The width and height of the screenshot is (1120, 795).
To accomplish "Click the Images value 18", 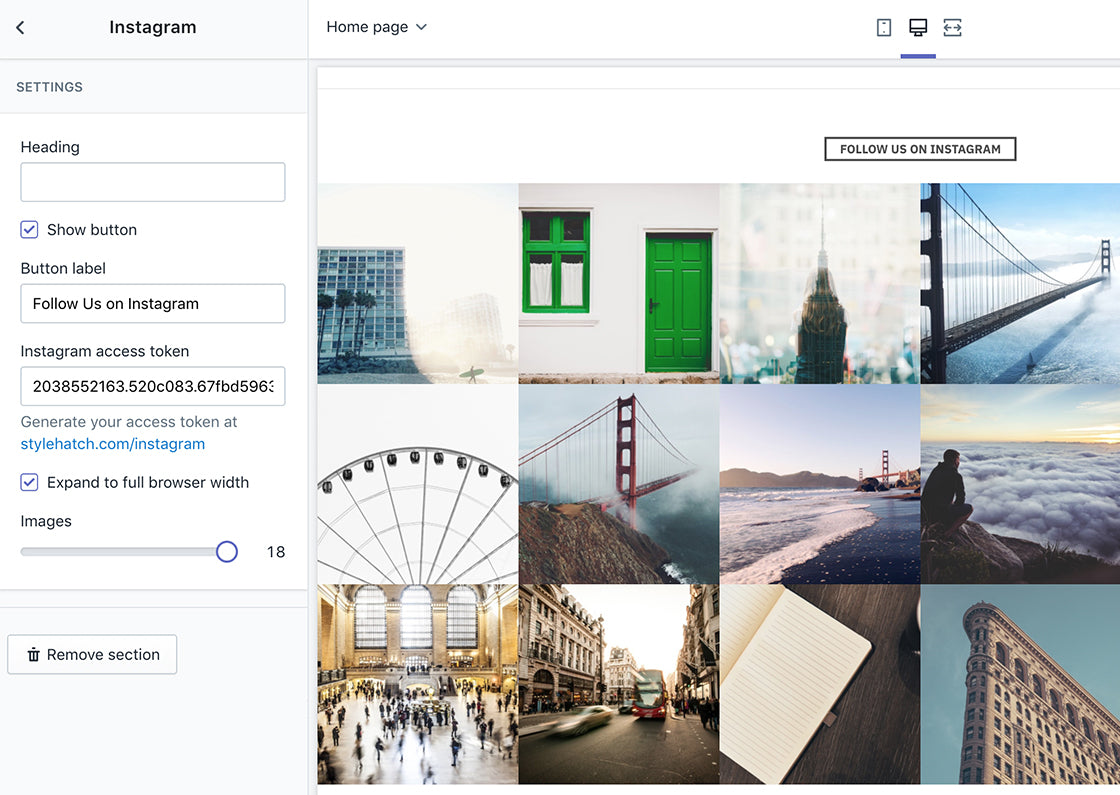I will 276,552.
